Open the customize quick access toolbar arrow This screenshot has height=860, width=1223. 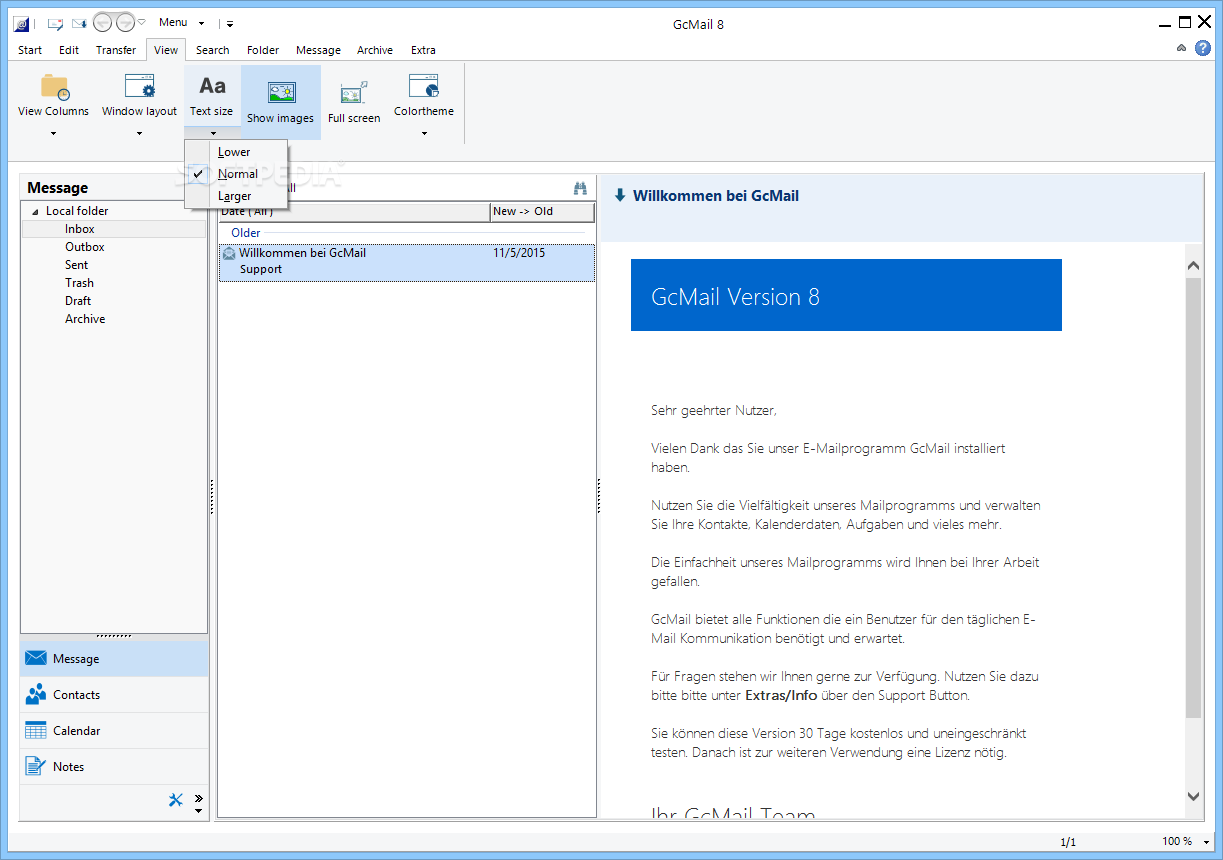(x=229, y=23)
